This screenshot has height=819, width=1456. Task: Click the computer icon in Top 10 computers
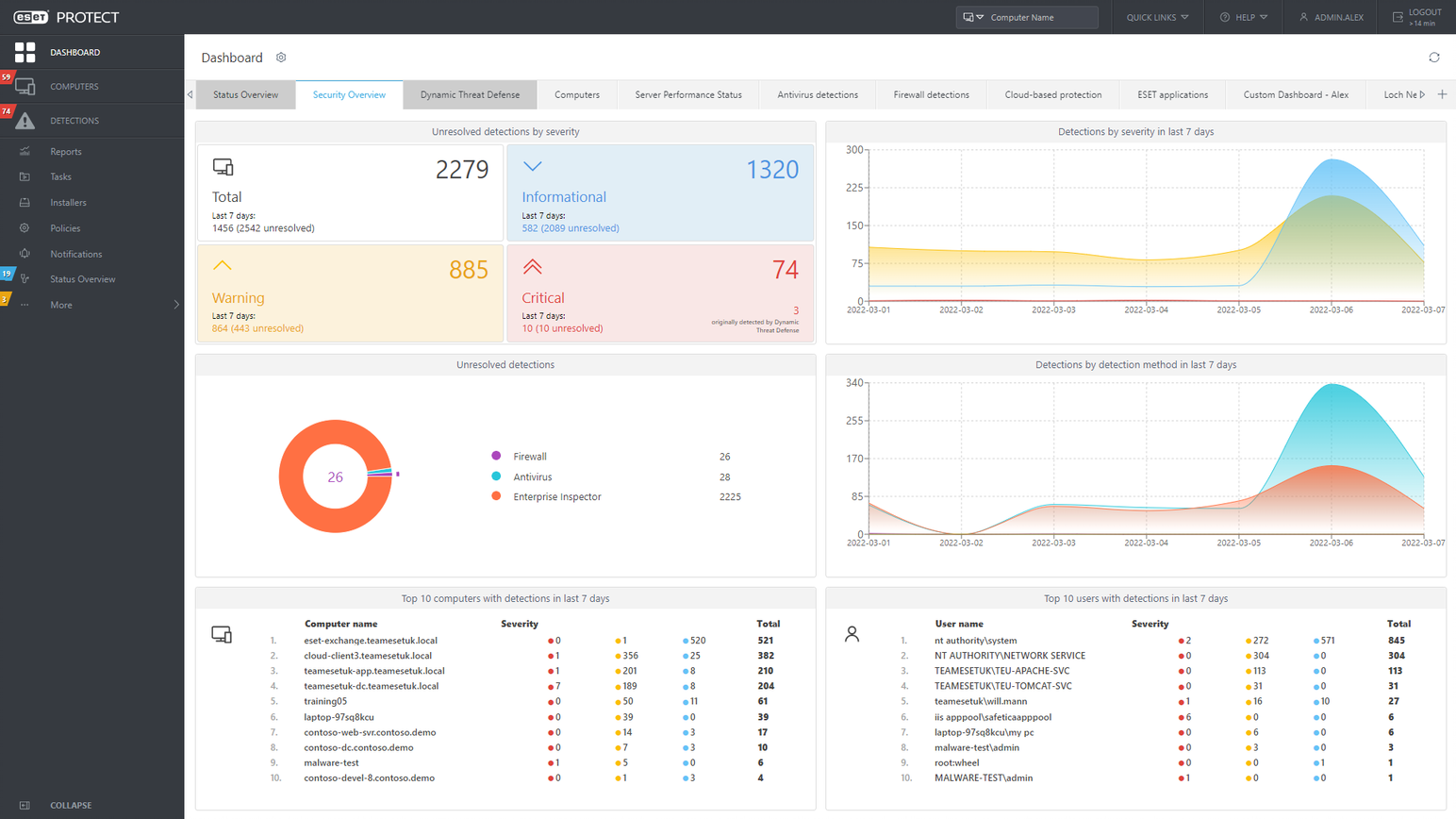[x=222, y=634]
